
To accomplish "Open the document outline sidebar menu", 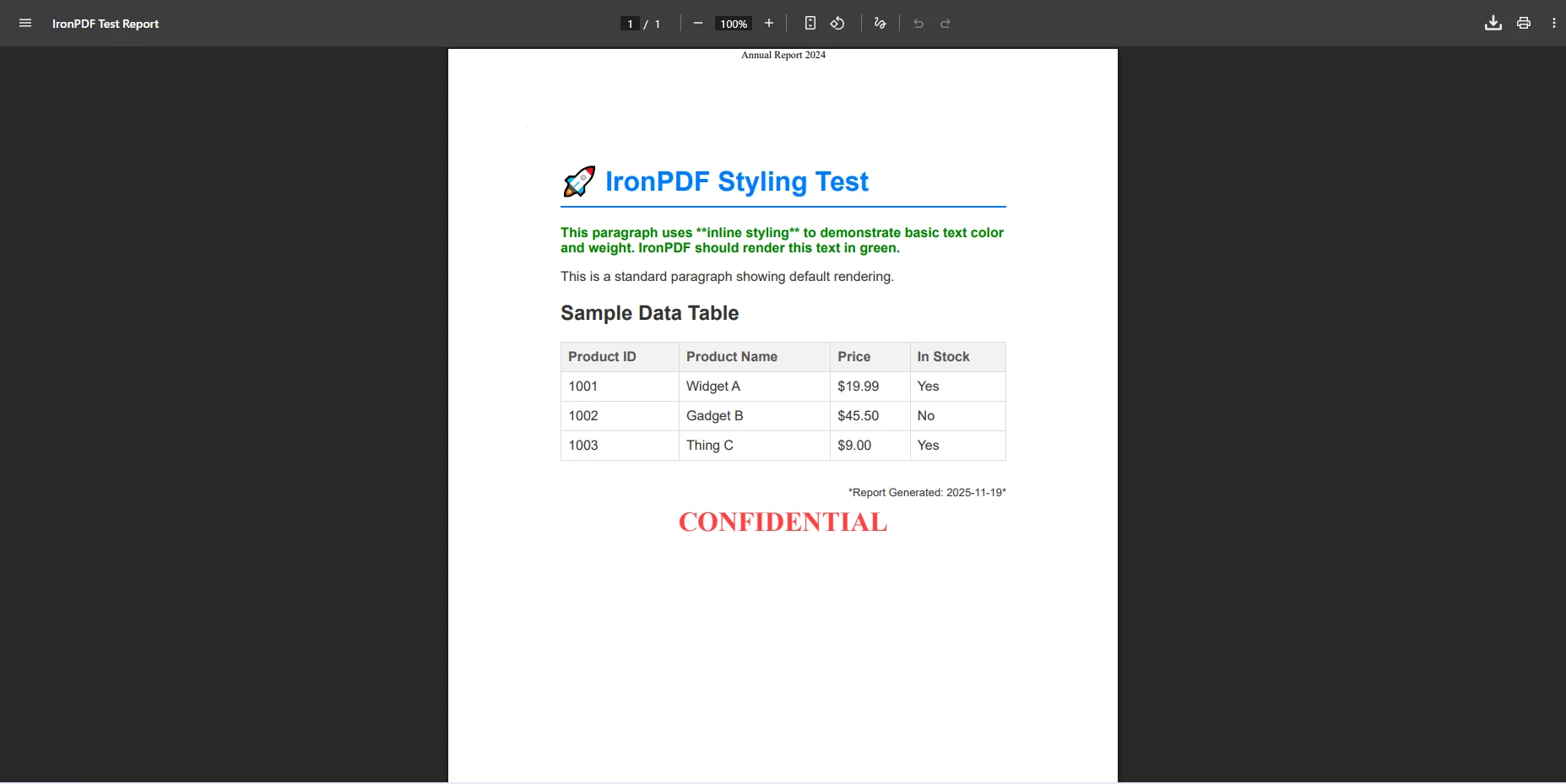I will [x=25, y=23].
